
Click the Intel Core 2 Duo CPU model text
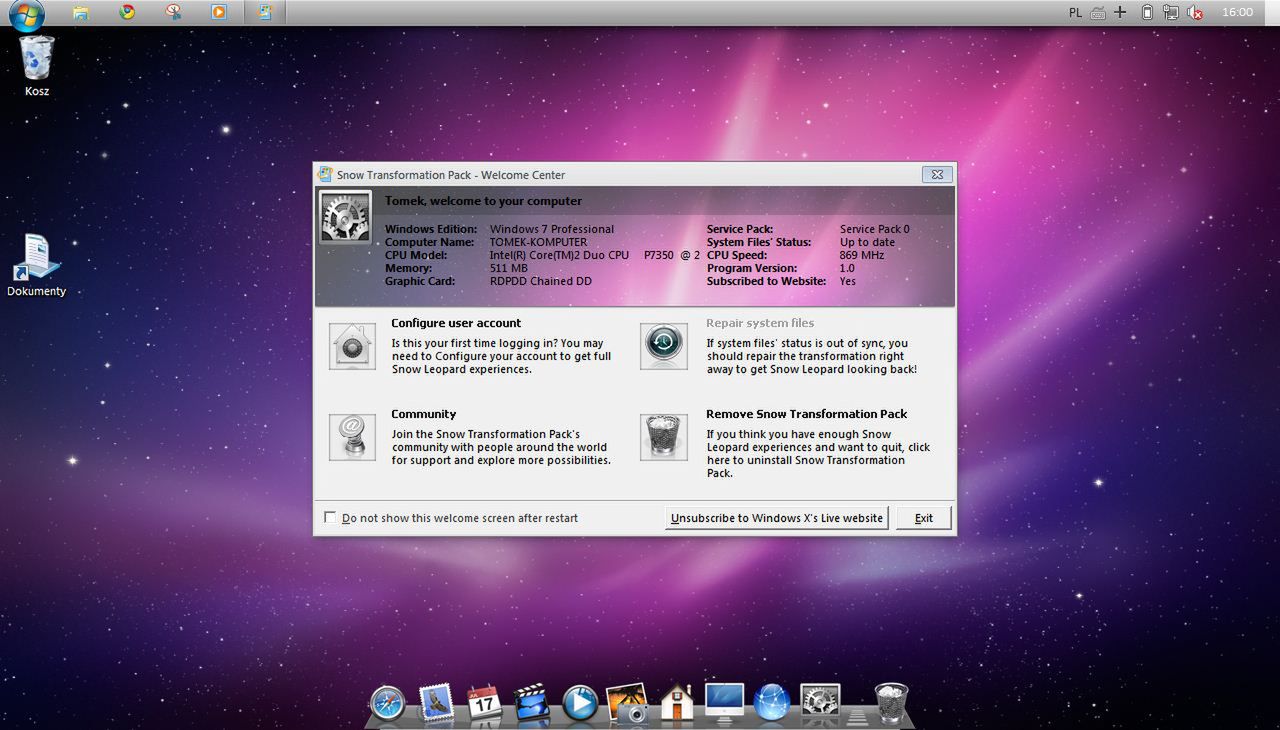(x=595, y=255)
